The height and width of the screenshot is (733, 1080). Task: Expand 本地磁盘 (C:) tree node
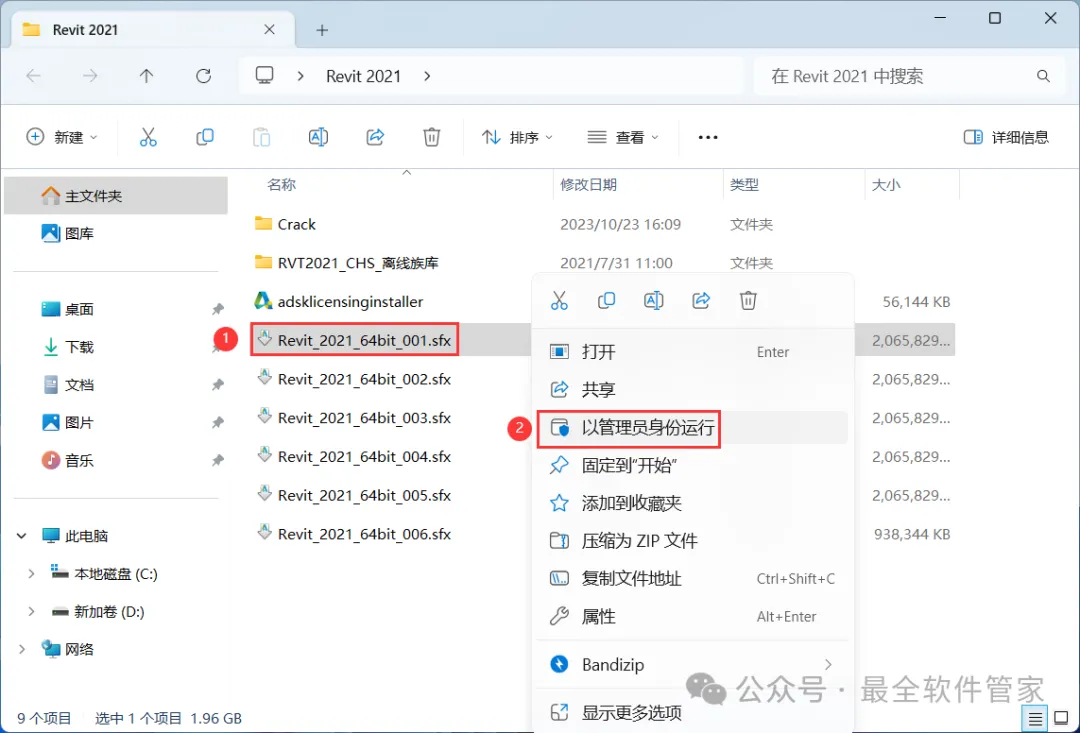(x=31, y=574)
